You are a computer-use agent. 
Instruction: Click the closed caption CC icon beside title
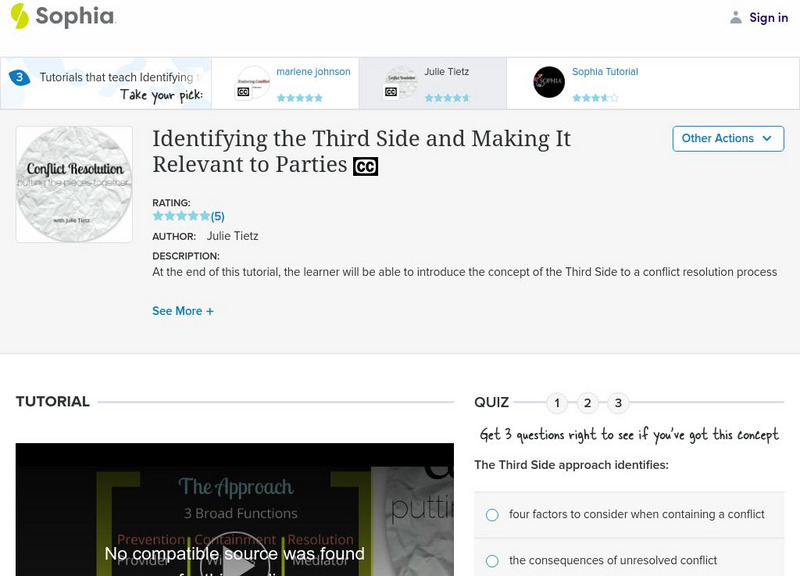pyautogui.click(x=365, y=166)
